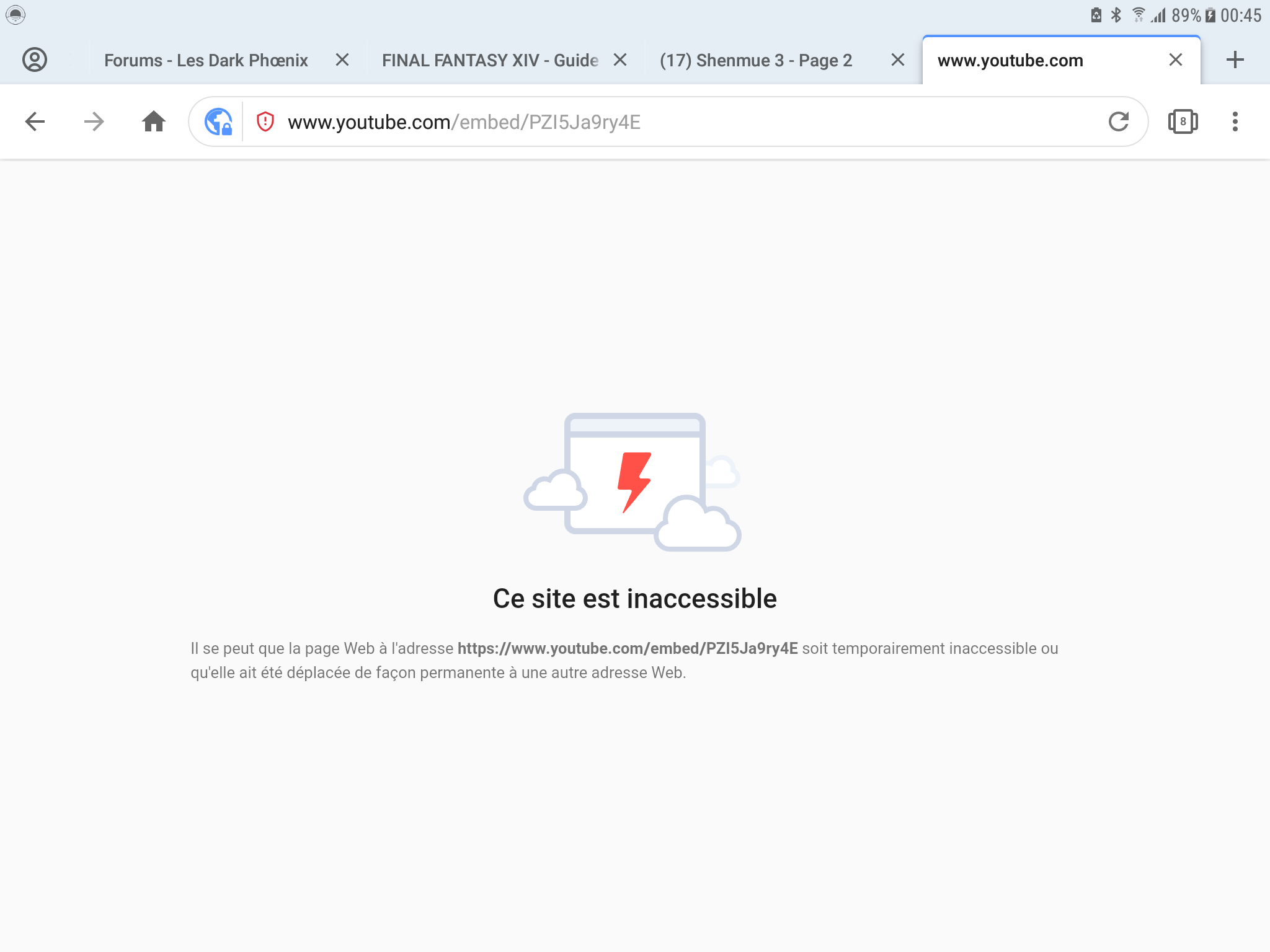The width and height of the screenshot is (1270, 952).
Task: Close the www.youtube.com tab
Action: [x=1176, y=60]
